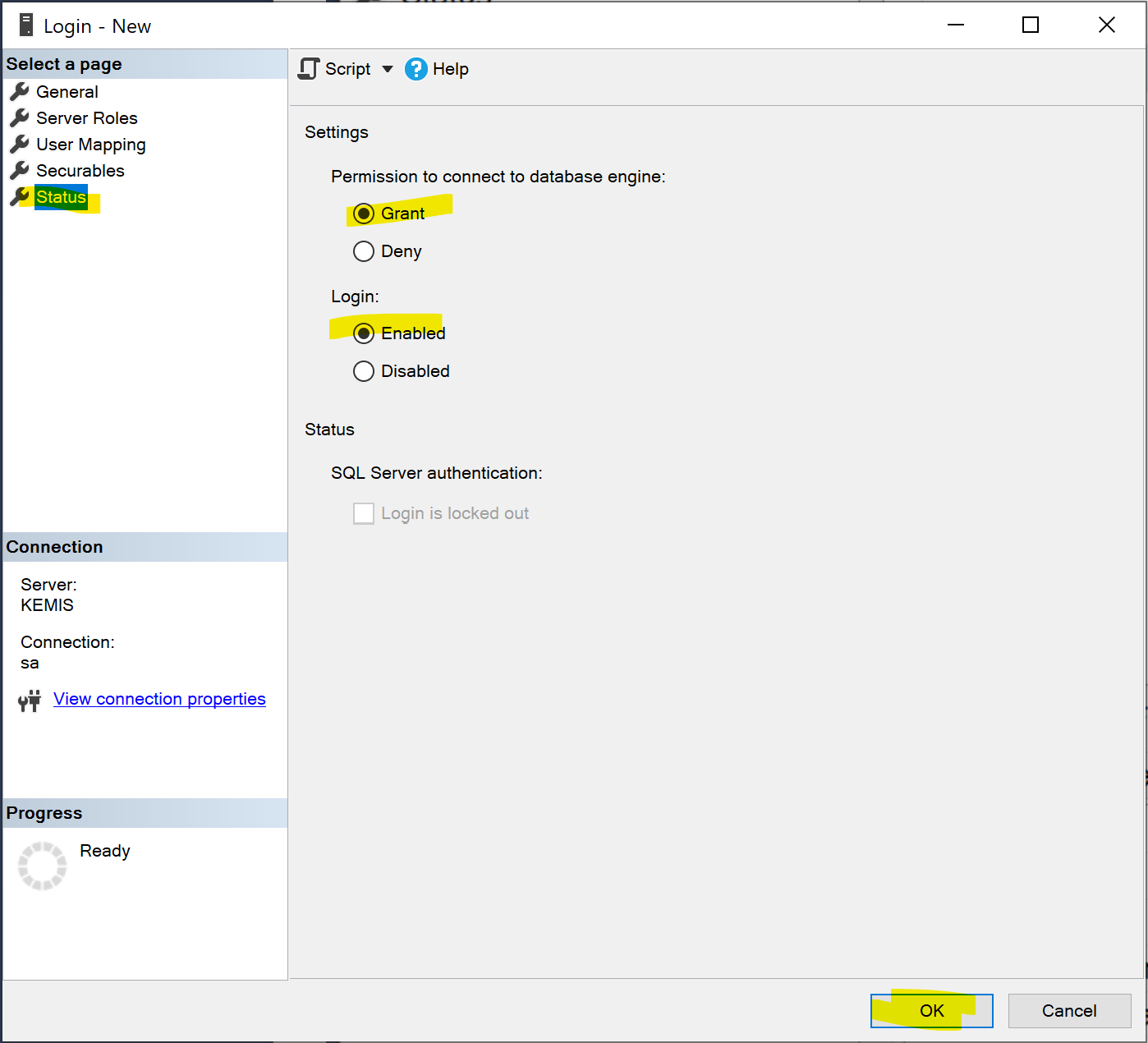Choose the Enabled login option
Screen dimensions: 1148x1043
coord(364,333)
